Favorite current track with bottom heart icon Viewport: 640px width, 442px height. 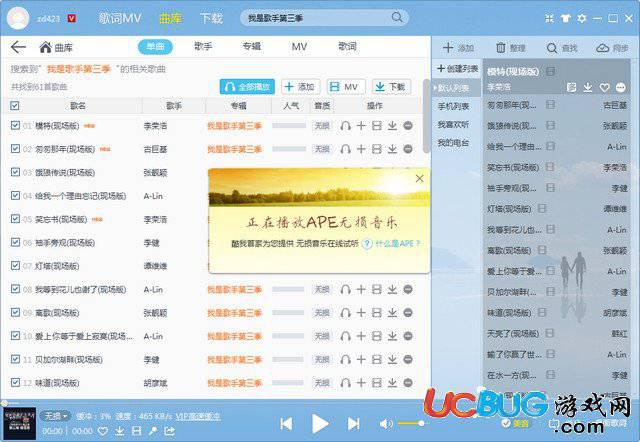pyautogui.click(x=103, y=431)
